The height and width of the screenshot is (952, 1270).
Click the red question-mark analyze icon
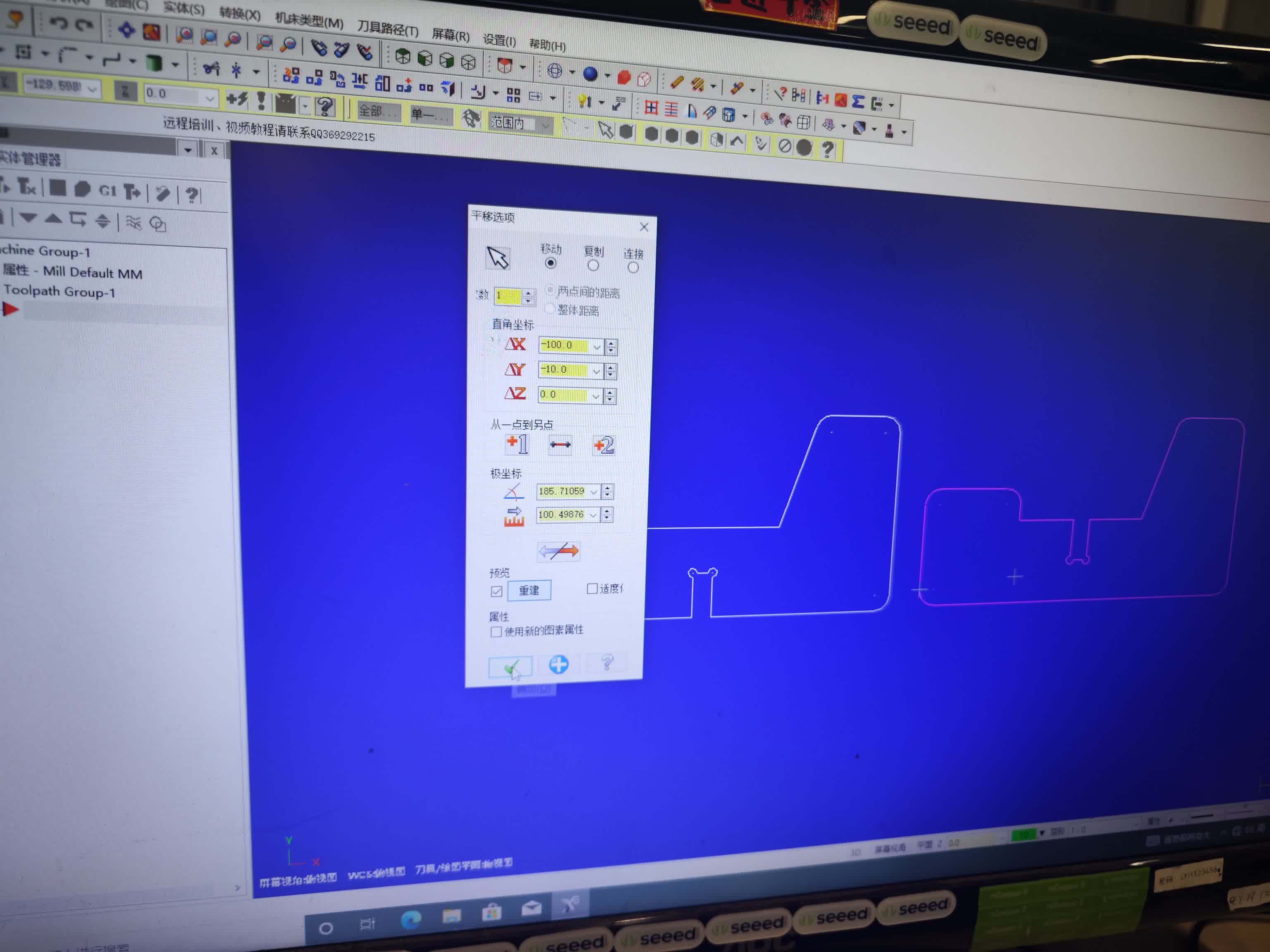point(780,94)
